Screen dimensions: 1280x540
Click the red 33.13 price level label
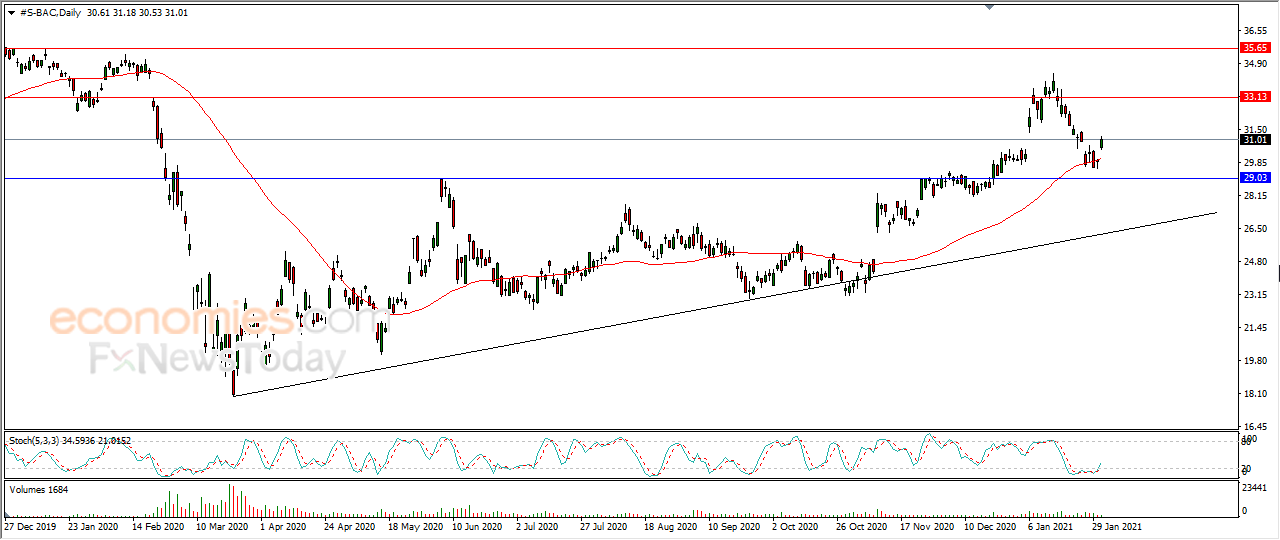(1254, 97)
